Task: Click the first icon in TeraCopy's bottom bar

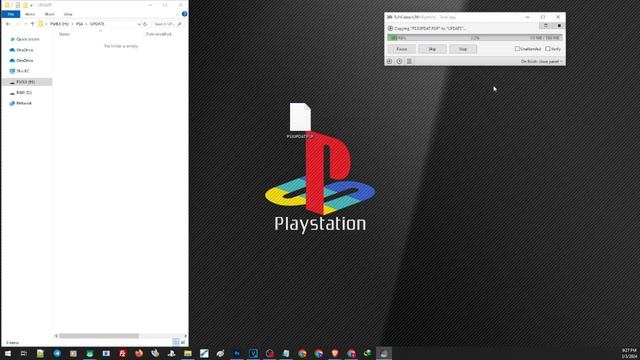Action: (389, 61)
